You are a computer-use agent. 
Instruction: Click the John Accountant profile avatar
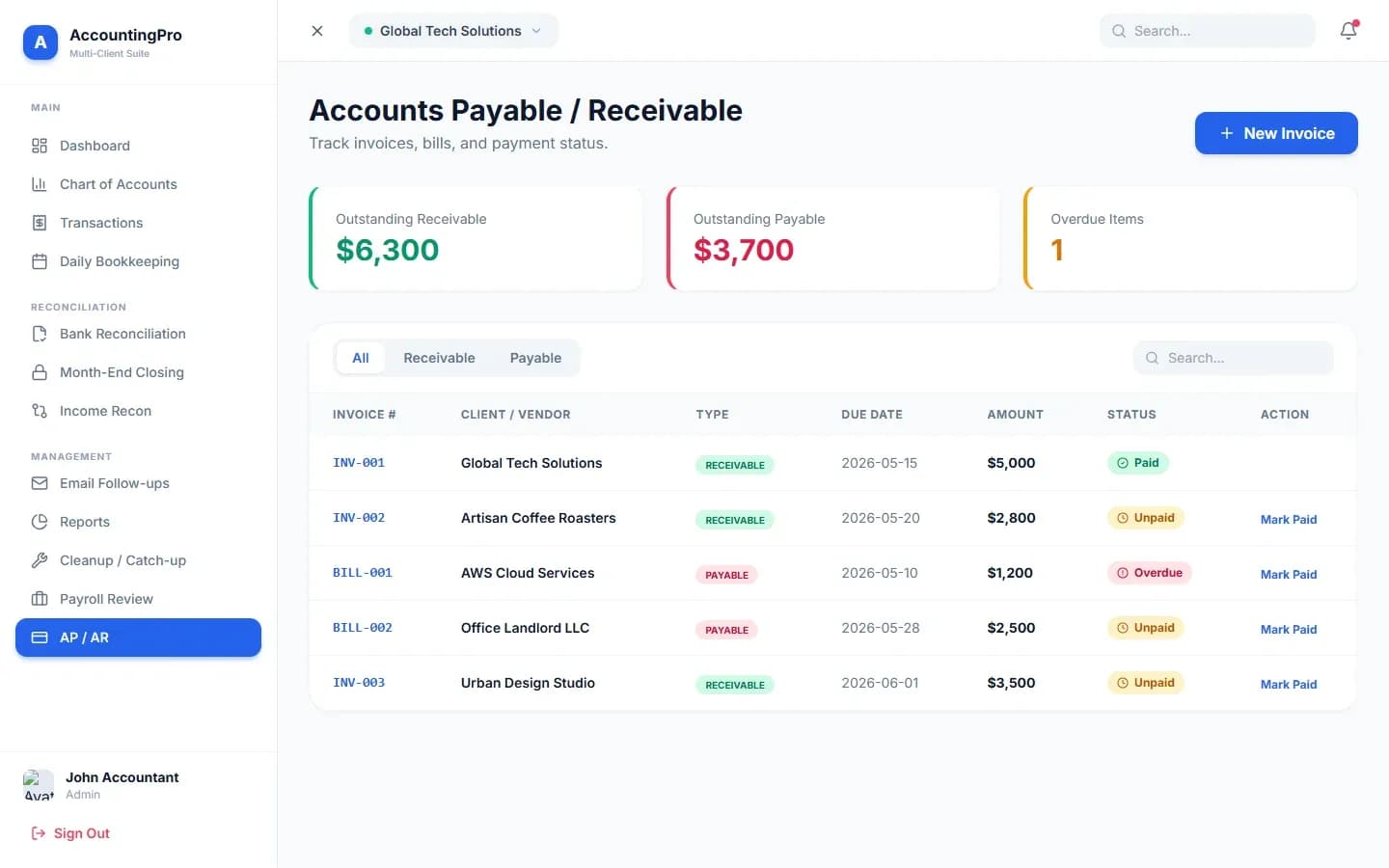(39, 785)
